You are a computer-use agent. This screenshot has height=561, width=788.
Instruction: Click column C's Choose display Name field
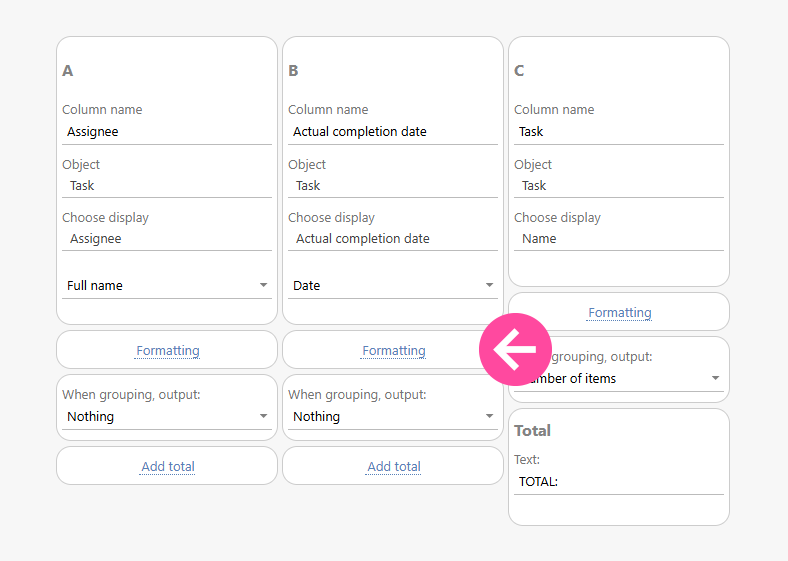[x=618, y=238]
